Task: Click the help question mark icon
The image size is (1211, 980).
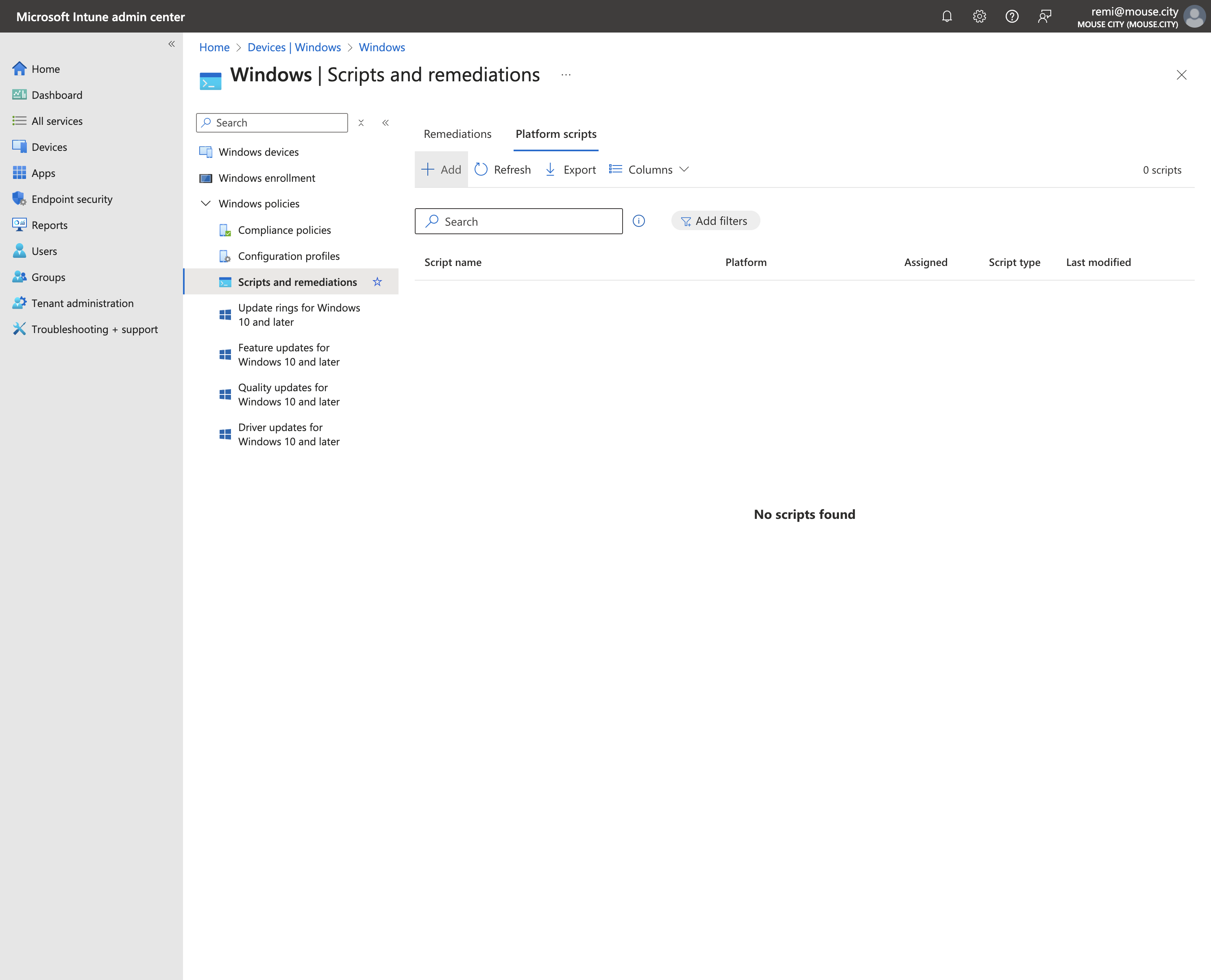Action: [1012, 16]
